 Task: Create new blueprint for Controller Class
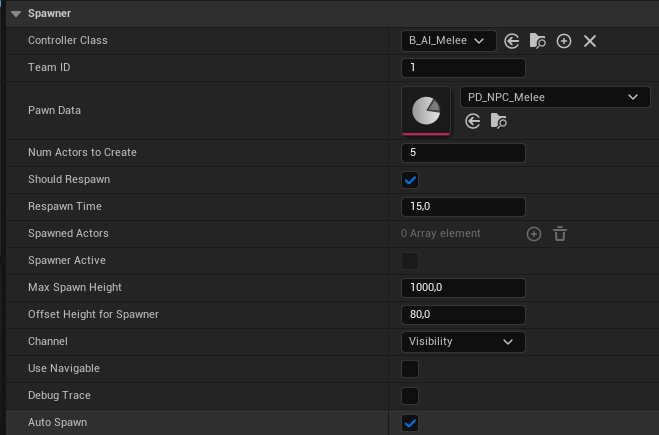click(564, 41)
